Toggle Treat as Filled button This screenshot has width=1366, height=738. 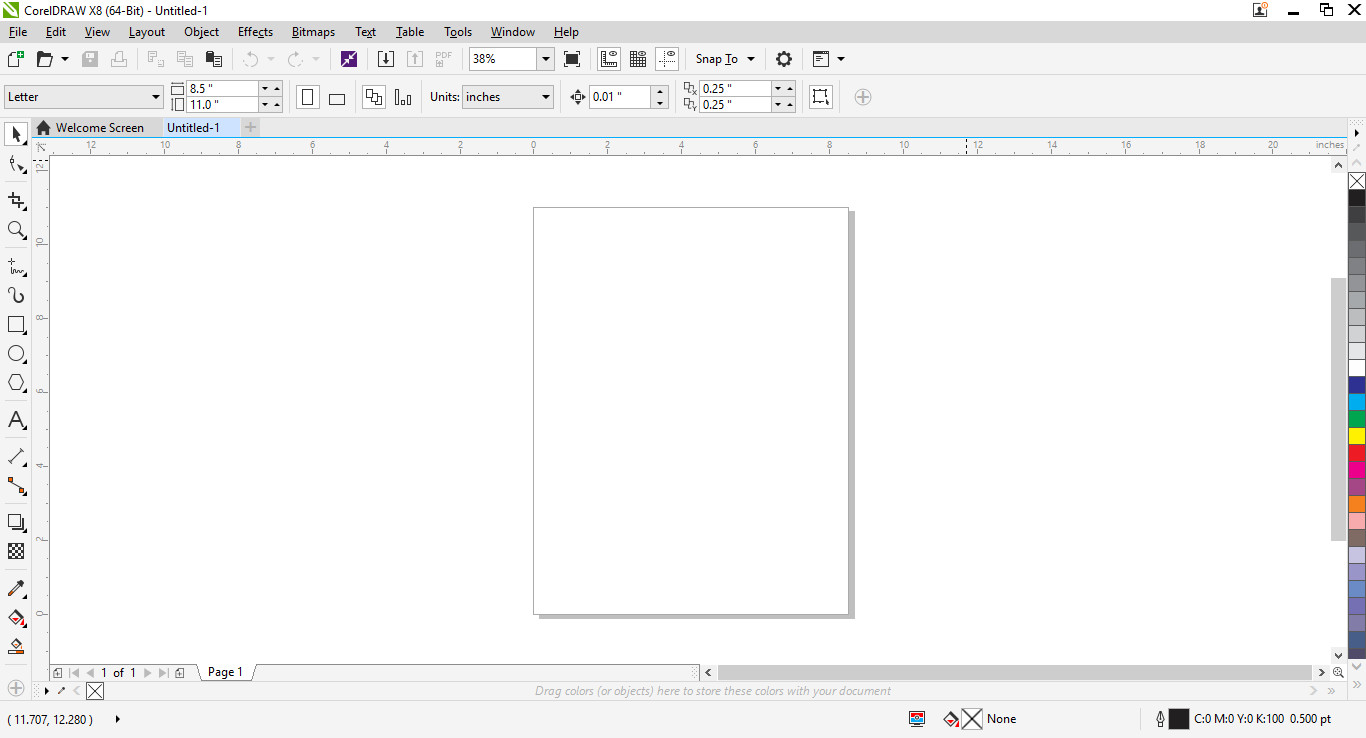[821, 97]
